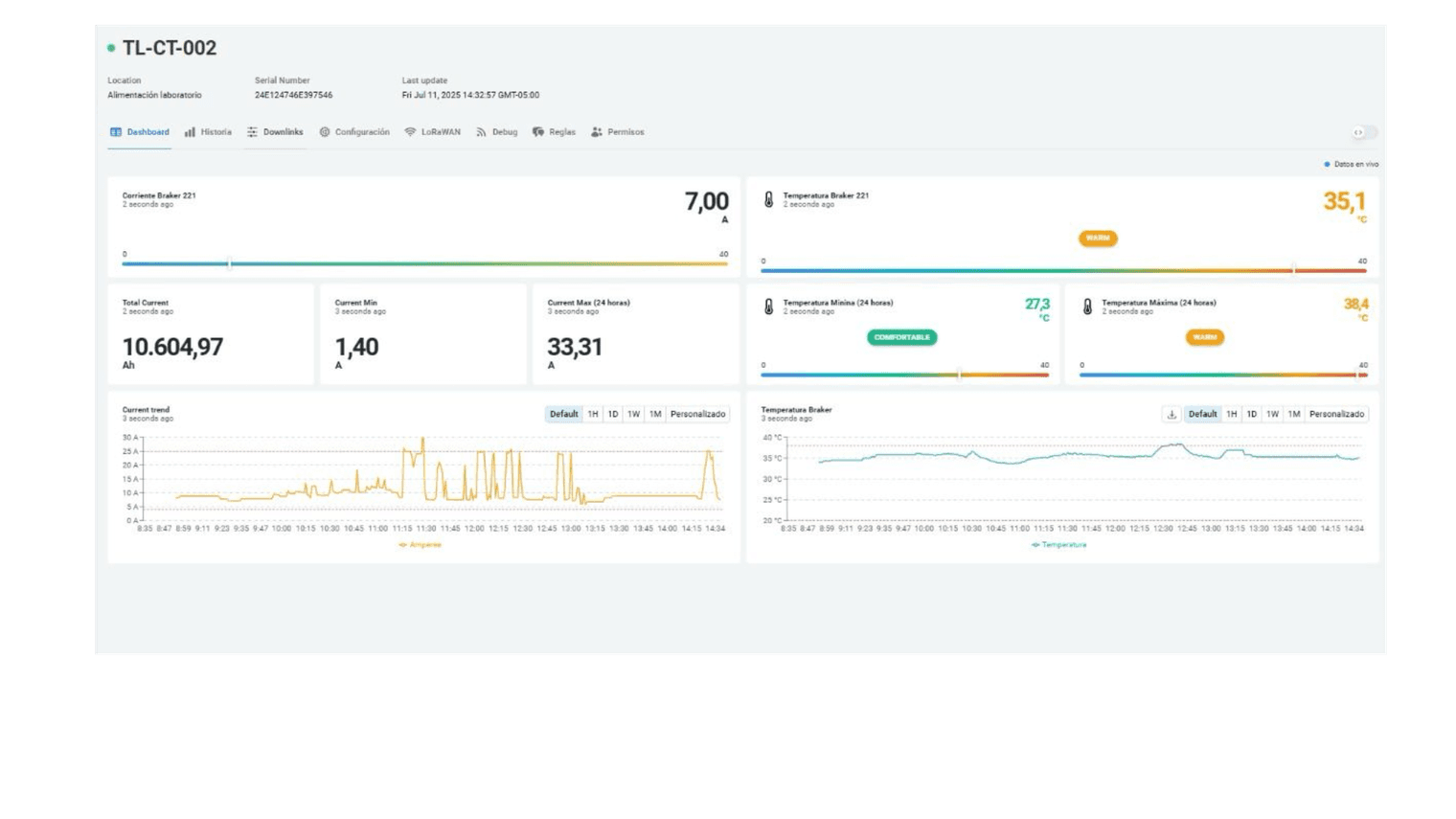This screenshot has height=819, width=1456.
Task: Click the Corriente Braker 221 gauge bar
Action: point(425,263)
